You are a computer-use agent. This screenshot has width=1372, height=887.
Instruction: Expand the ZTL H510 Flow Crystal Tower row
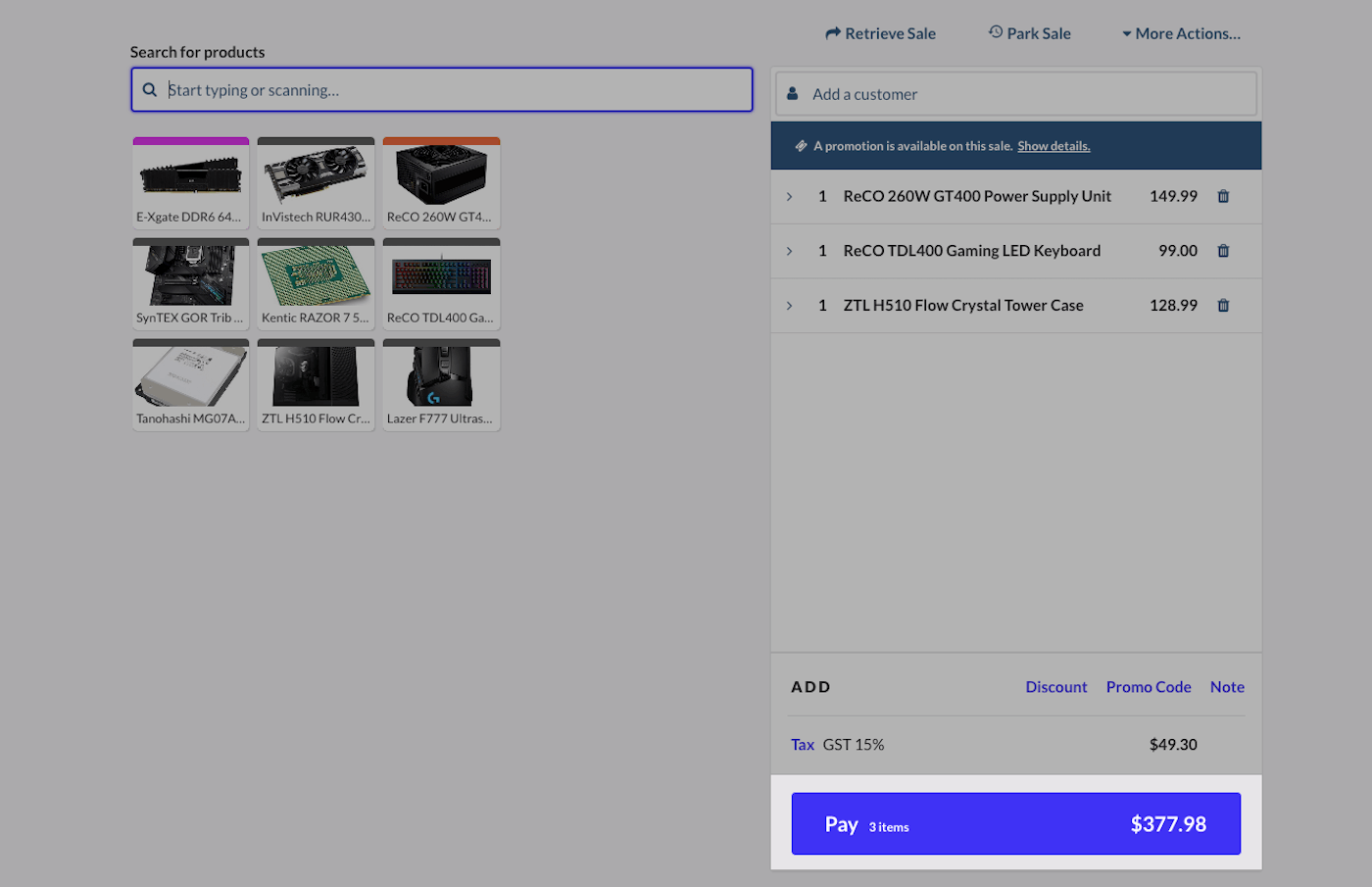pos(790,306)
